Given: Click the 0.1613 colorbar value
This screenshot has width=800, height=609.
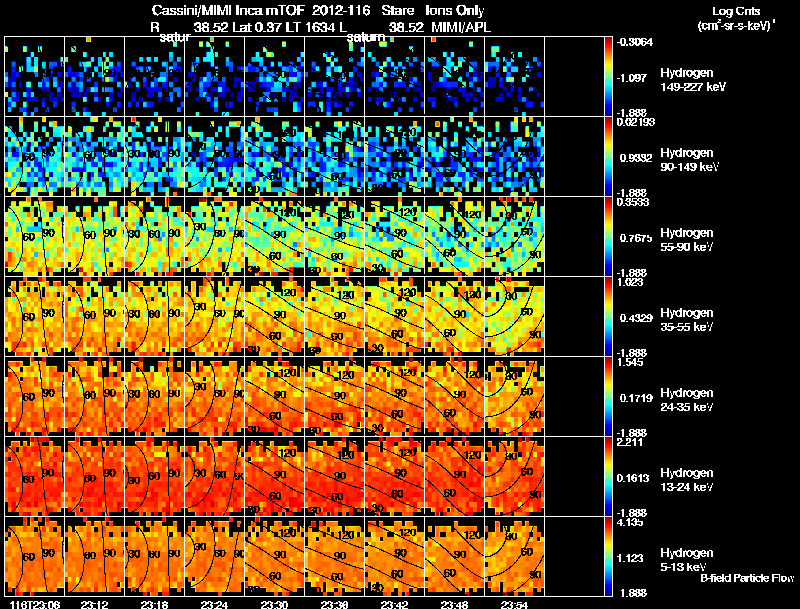Looking at the screenshot, I should point(633,478).
